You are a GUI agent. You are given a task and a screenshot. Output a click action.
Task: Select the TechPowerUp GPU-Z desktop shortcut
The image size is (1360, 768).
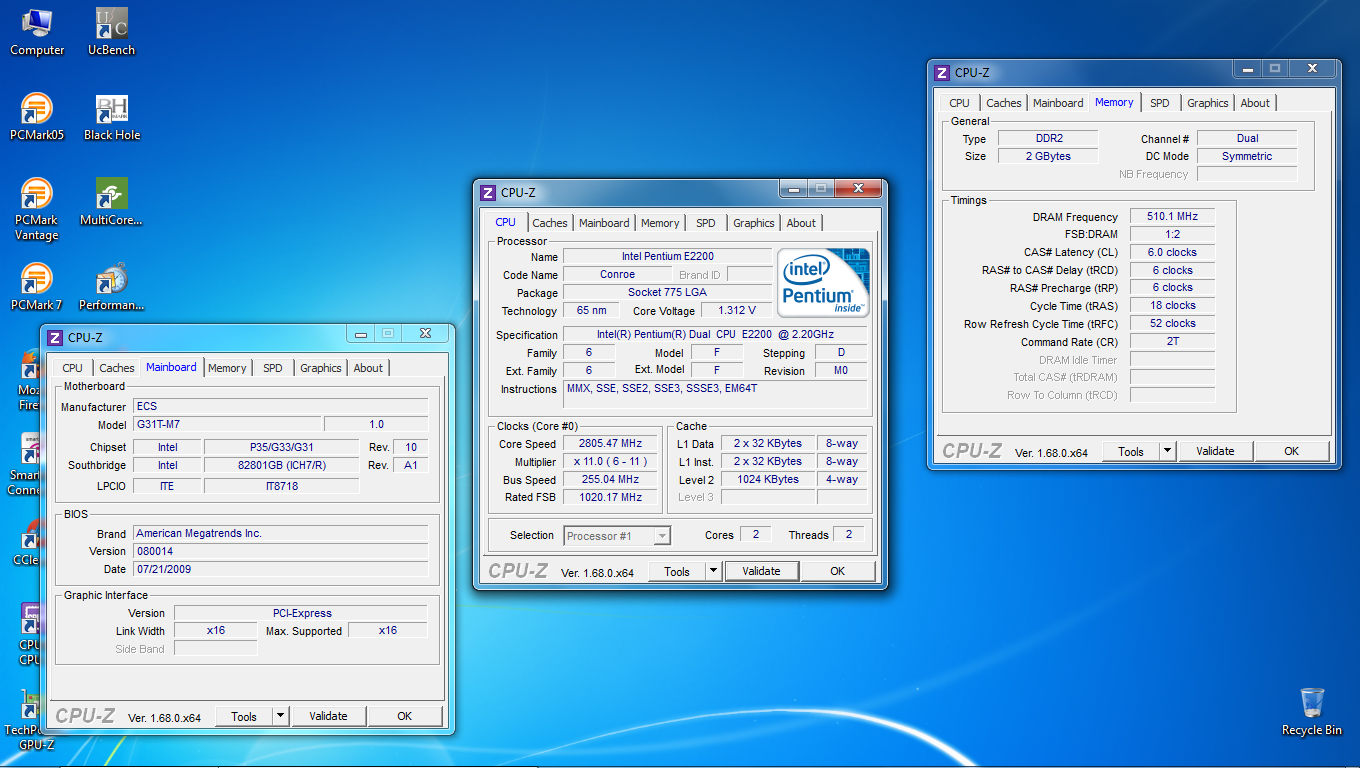(28, 720)
